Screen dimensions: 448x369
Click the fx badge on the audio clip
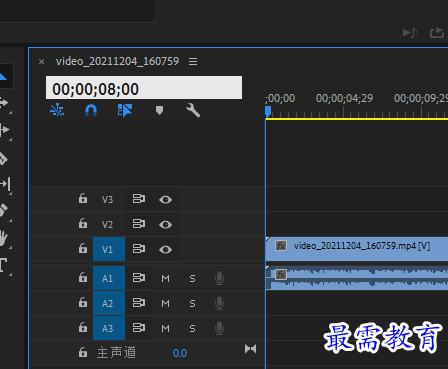(x=281, y=274)
